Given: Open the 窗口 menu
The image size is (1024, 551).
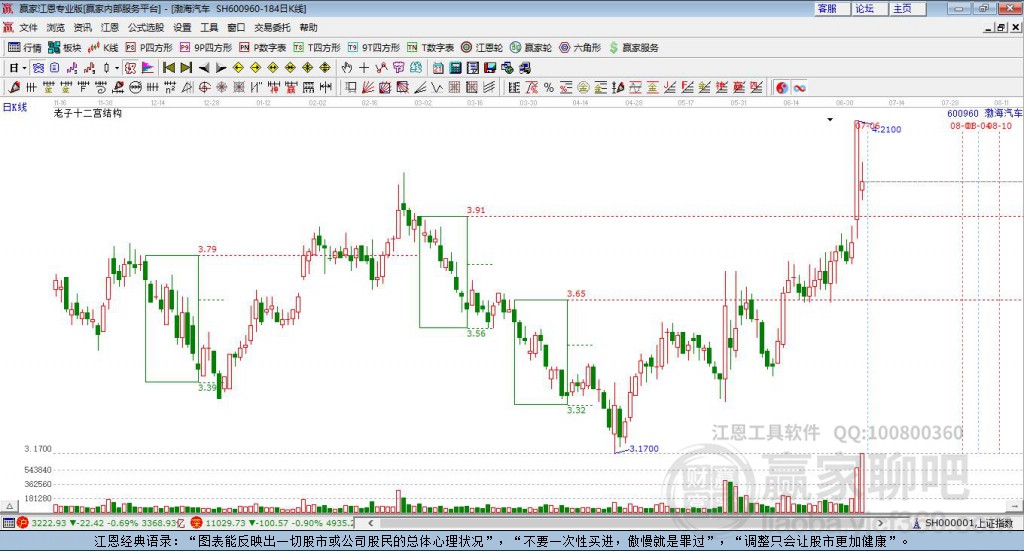Looking at the screenshot, I should (236, 27).
